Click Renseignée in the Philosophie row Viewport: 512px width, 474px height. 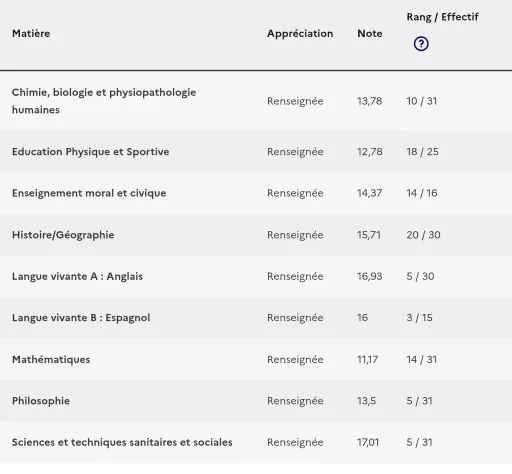click(x=295, y=401)
